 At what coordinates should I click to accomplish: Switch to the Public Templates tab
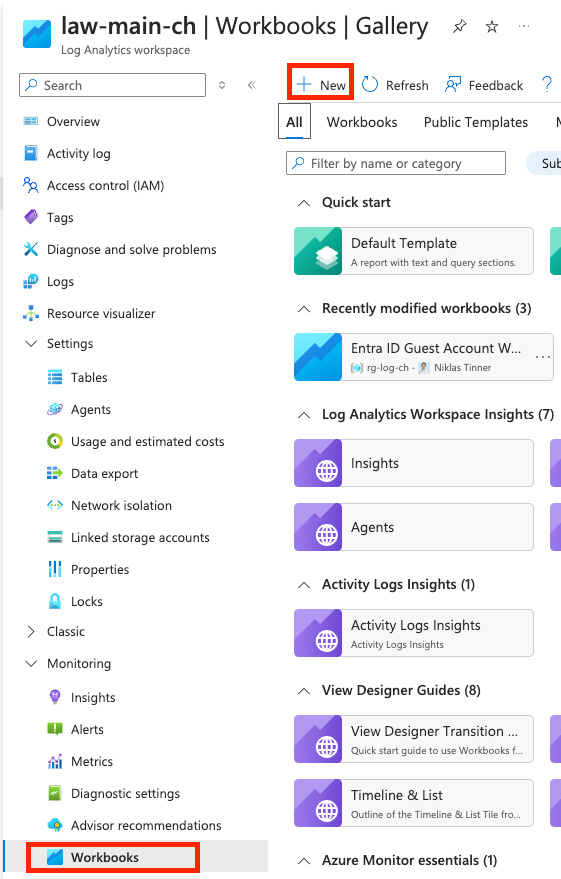476,122
